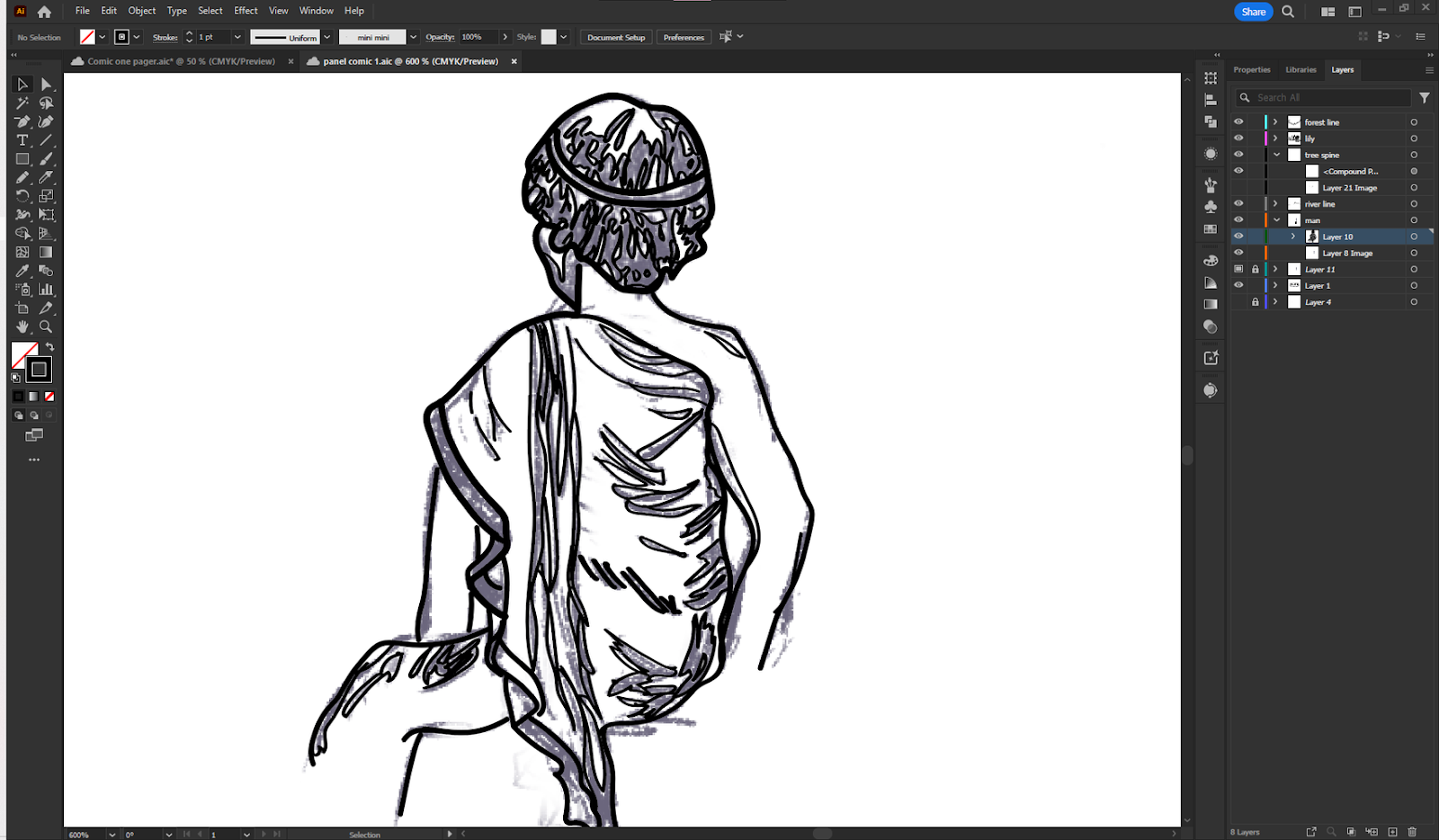
Task: Select the Line Segment tool
Action: pos(46,140)
